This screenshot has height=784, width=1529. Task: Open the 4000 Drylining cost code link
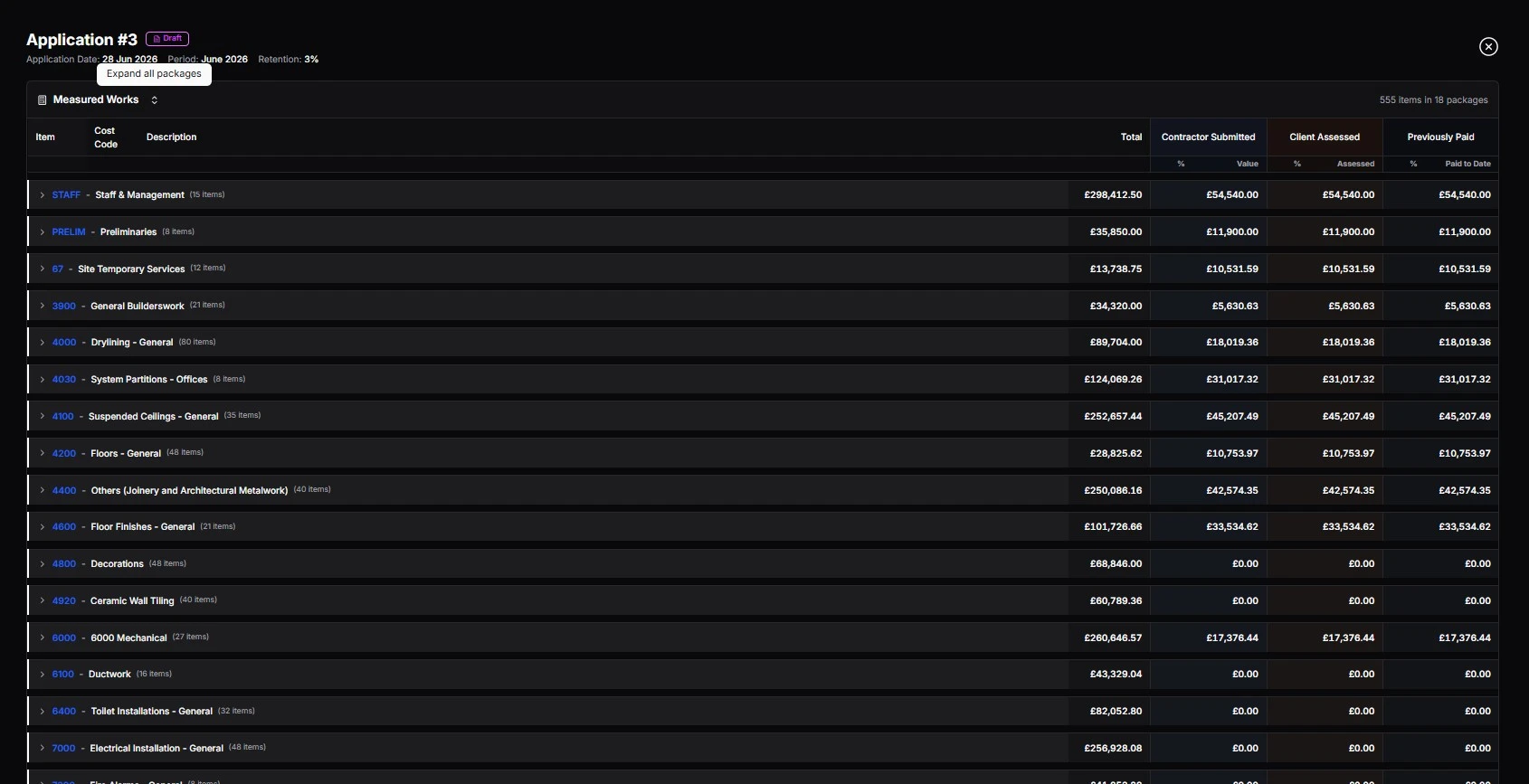tap(63, 343)
